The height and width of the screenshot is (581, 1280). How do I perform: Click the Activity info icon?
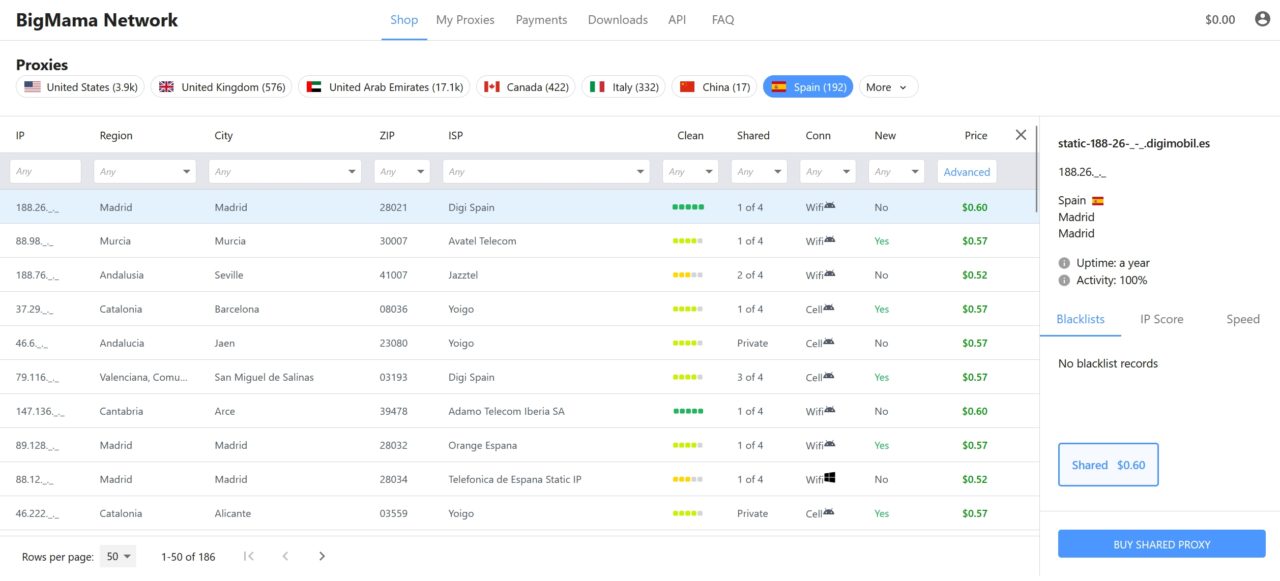coord(1064,280)
